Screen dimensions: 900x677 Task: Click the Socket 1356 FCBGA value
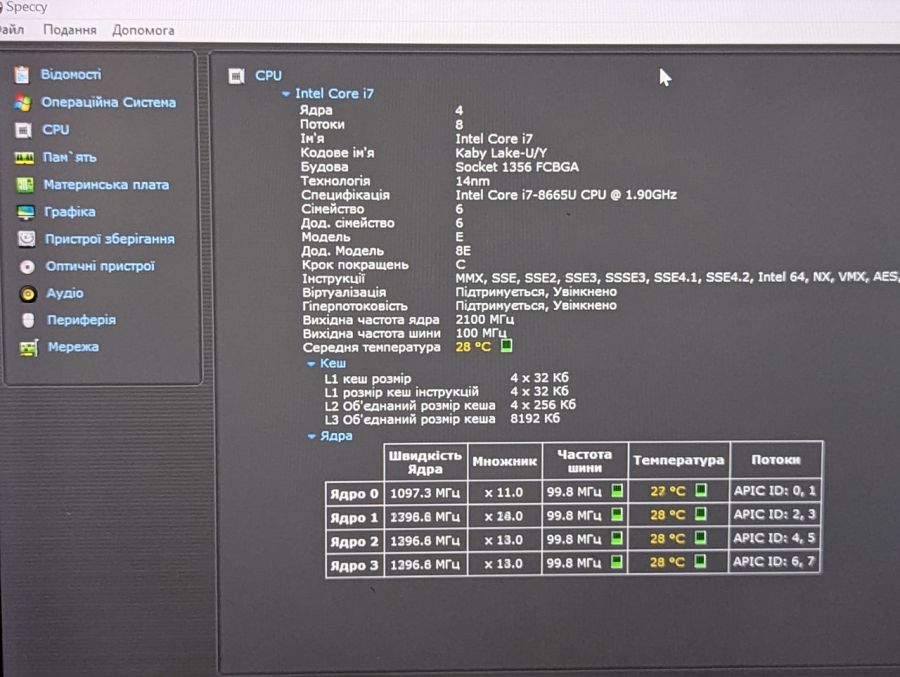point(517,167)
